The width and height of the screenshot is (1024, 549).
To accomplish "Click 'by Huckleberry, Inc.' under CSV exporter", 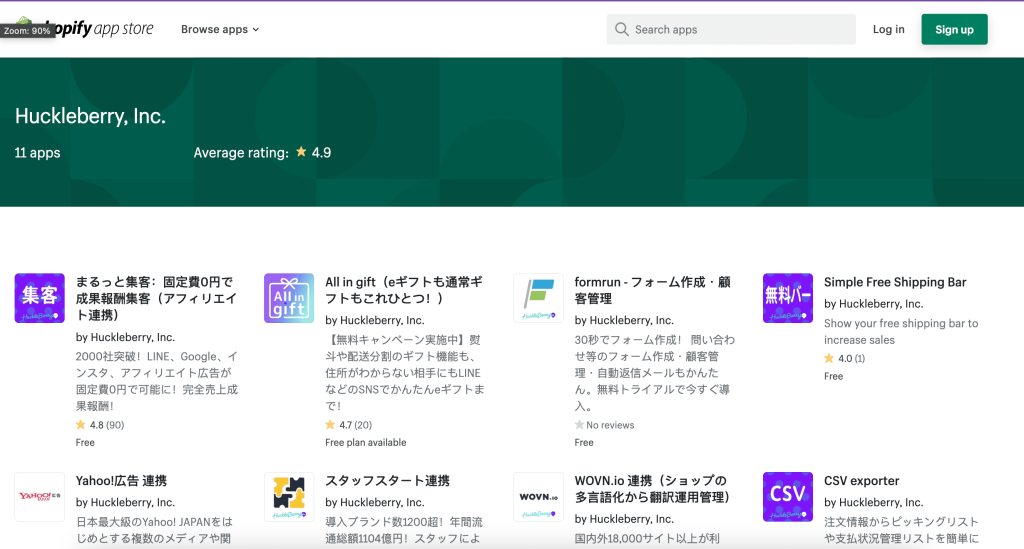I will [x=873, y=503].
